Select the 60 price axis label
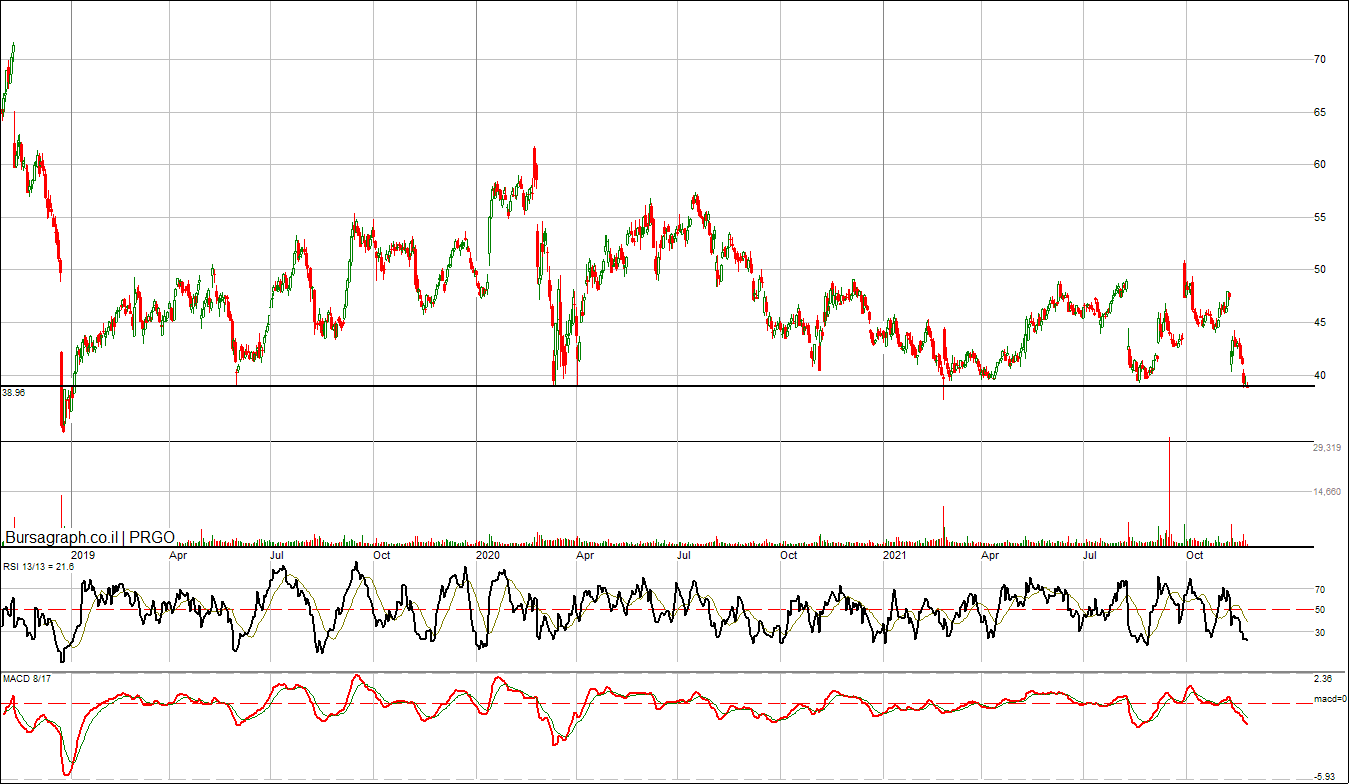 point(1320,164)
